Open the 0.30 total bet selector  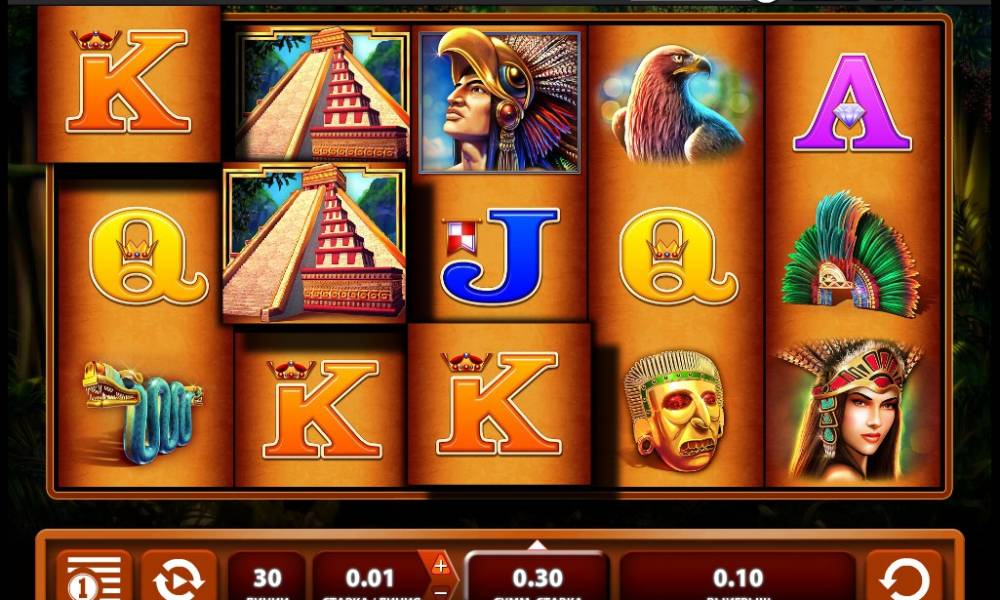click(x=537, y=577)
